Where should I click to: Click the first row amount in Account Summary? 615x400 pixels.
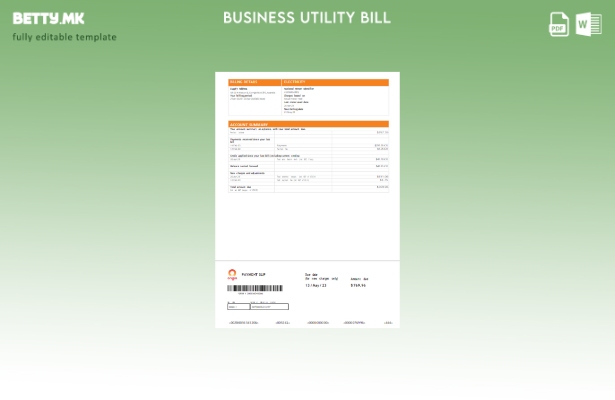click(382, 132)
